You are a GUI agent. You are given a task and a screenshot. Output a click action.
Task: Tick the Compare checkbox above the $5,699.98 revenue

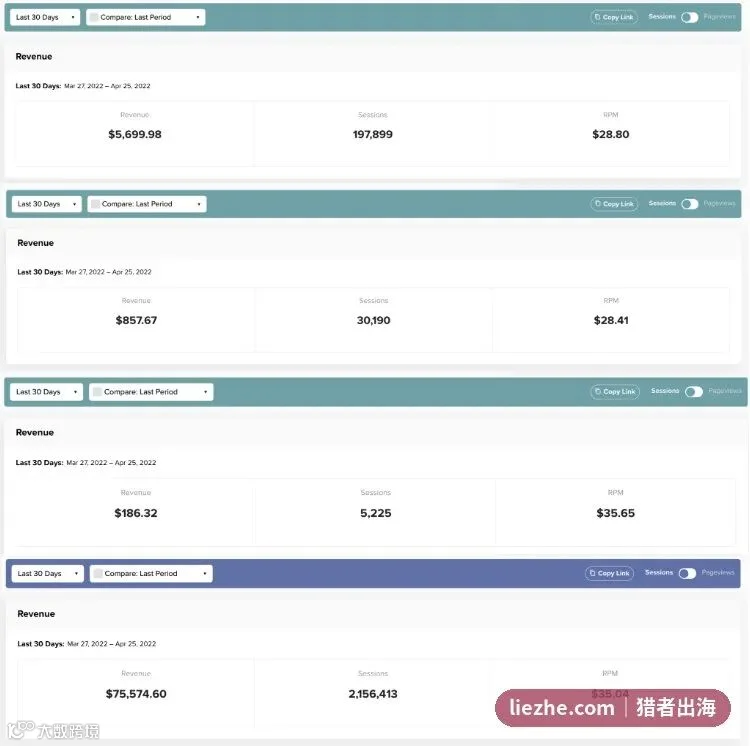(94, 17)
